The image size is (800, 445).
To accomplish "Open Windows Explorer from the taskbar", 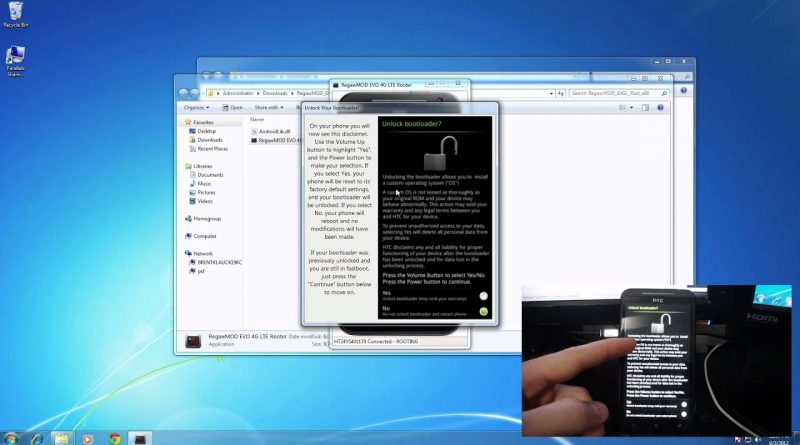I will (62, 438).
